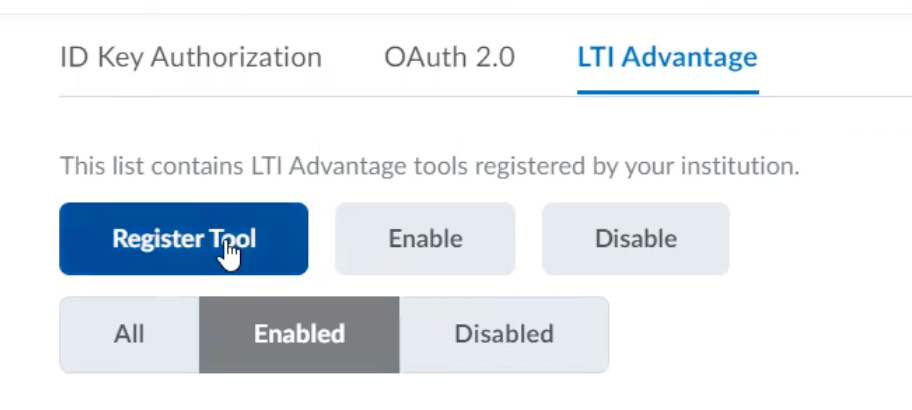912x410 pixels.
Task: Show All tools using the filter
Action: coord(129,334)
